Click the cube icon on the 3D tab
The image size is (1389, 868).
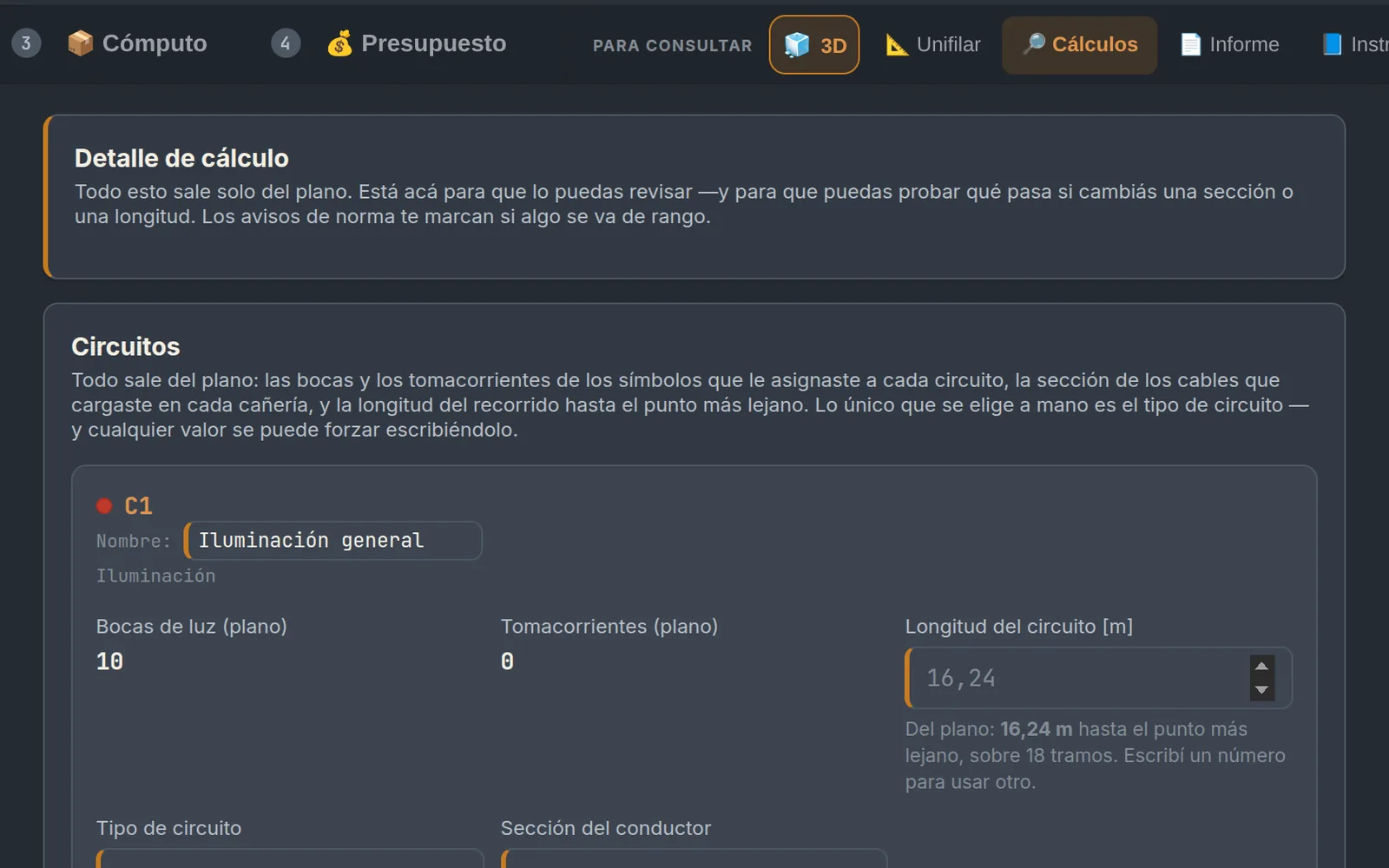click(x=796, y=45)
